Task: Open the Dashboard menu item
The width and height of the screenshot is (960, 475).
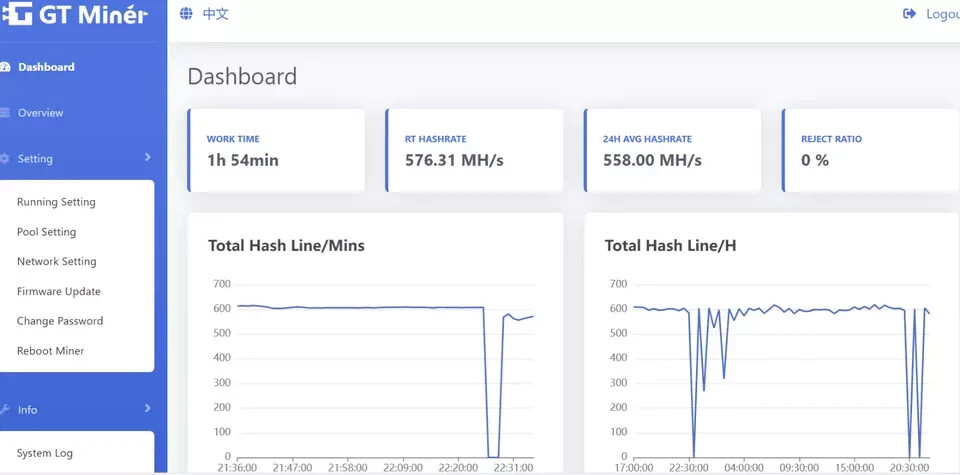Action: (x=46, y=67)
